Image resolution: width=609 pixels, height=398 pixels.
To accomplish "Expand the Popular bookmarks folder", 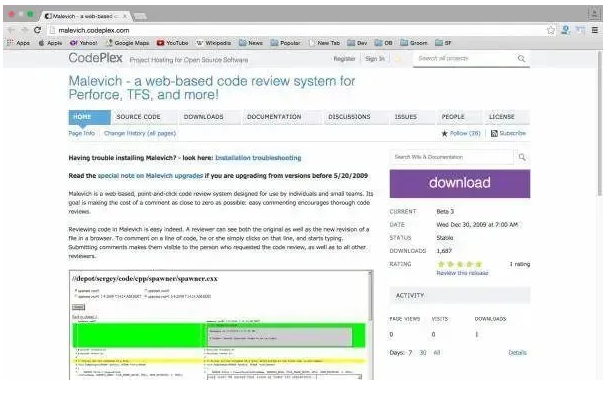I will (285, 43).
